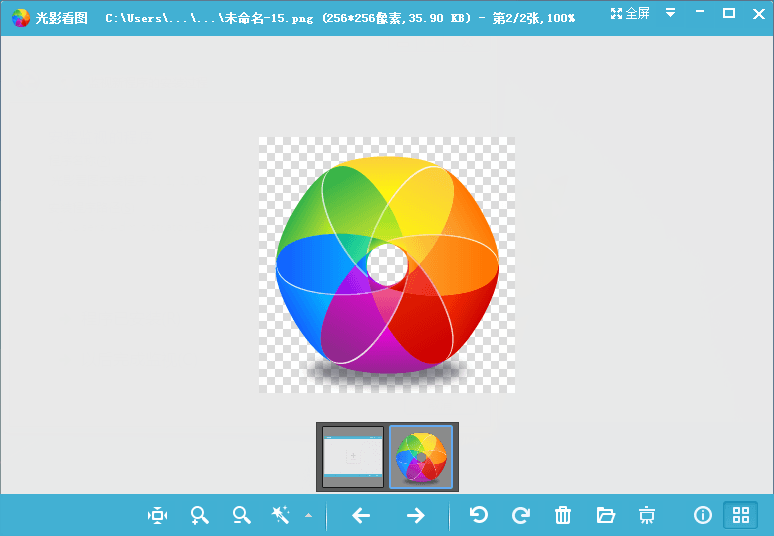The height and width of the screenshot is (536, 774).
Task: Toggle the thumbnail grid button
Action: pyautogui.click(x=741, y=515)
